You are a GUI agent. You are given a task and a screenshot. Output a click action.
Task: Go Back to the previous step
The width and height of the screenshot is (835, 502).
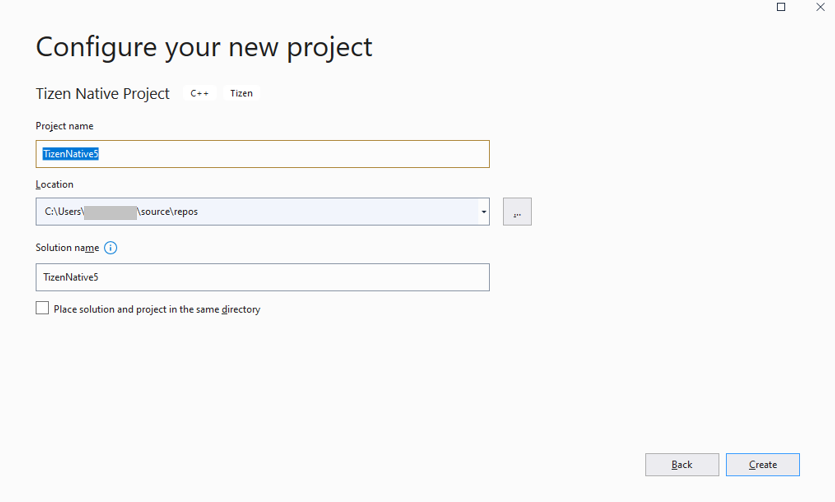(682, 465)
